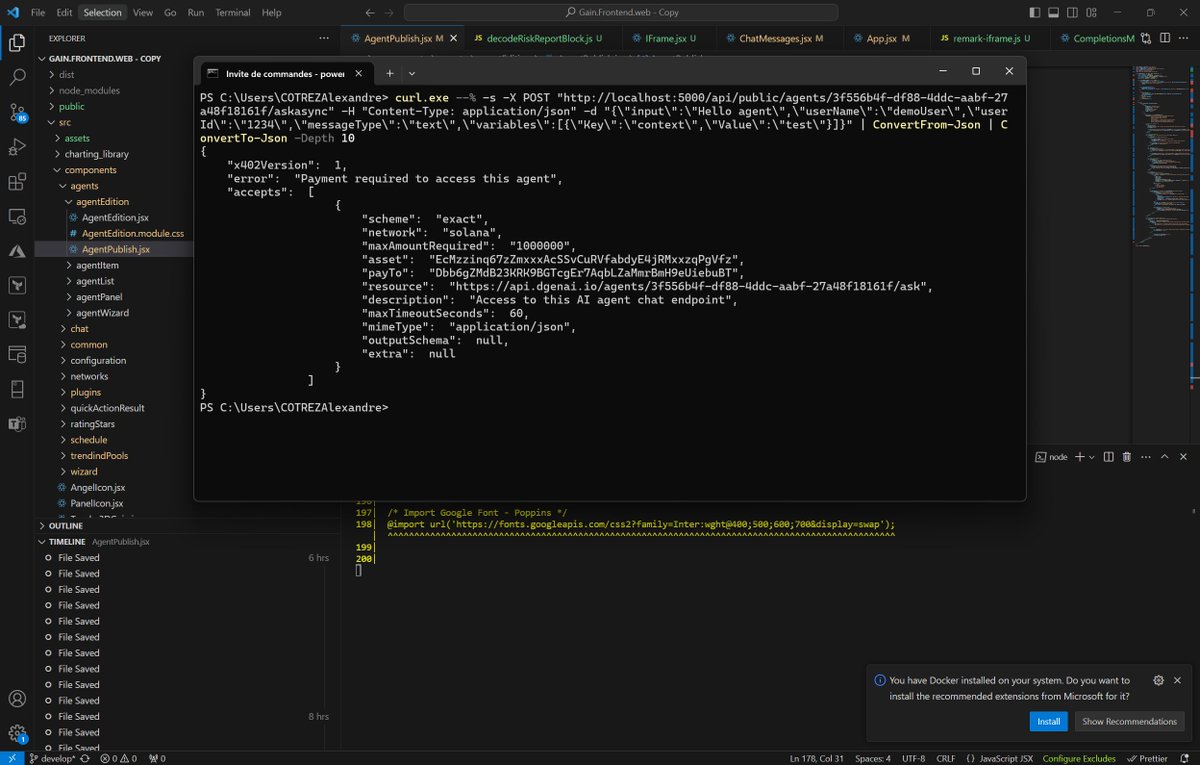Screen dimensions: 1200x765
Task: Close the Invite de commandes PowerShell tab
Action: tap(359, 73)
